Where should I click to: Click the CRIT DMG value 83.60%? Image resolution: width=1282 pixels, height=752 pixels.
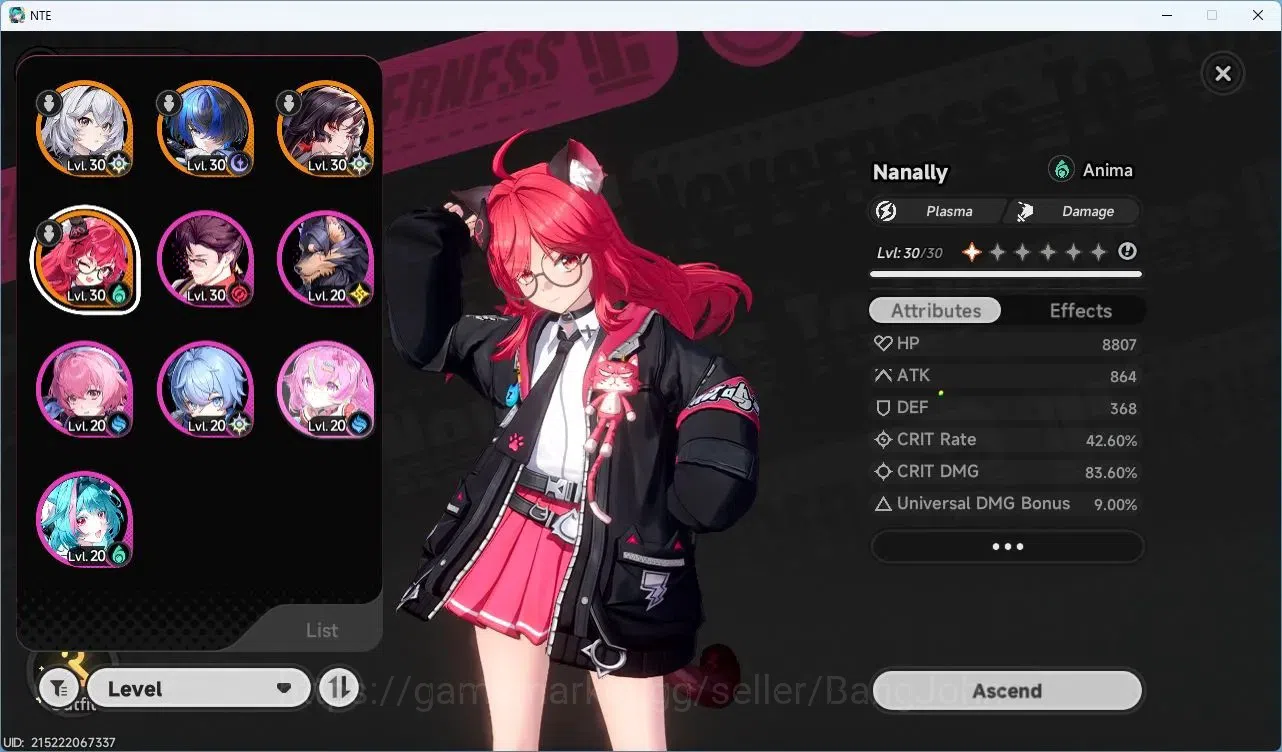[1111, 473]
